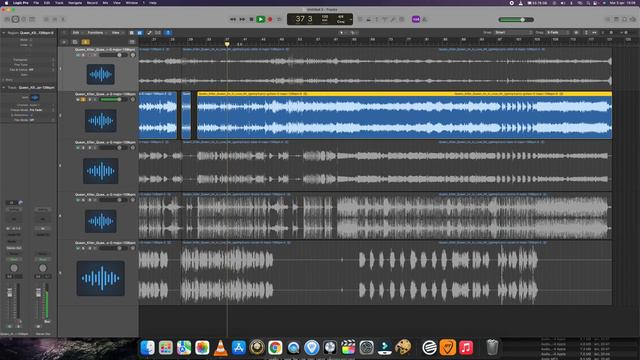
Task: Select the yellow-highlighted region on track two
Action: [404, 115]
